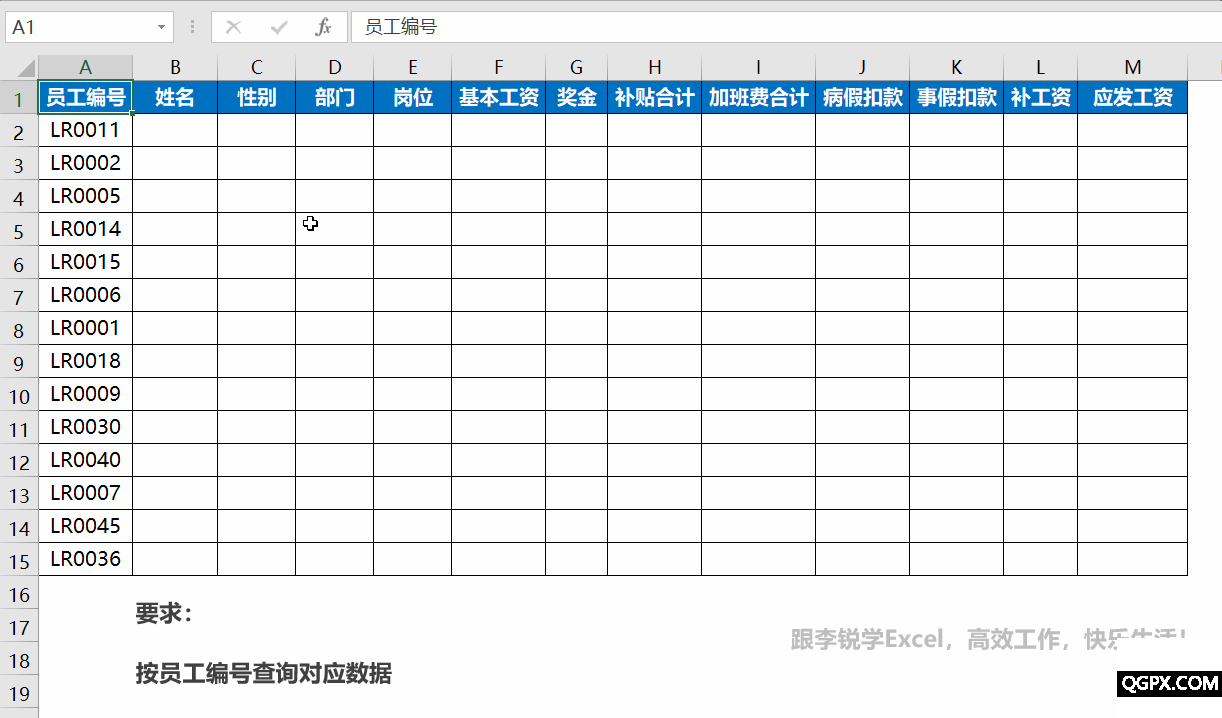This screenshot has height=718, width=1222.
Task: Select row 1 header
Action: pyautogui.click(x=19, y=97)
